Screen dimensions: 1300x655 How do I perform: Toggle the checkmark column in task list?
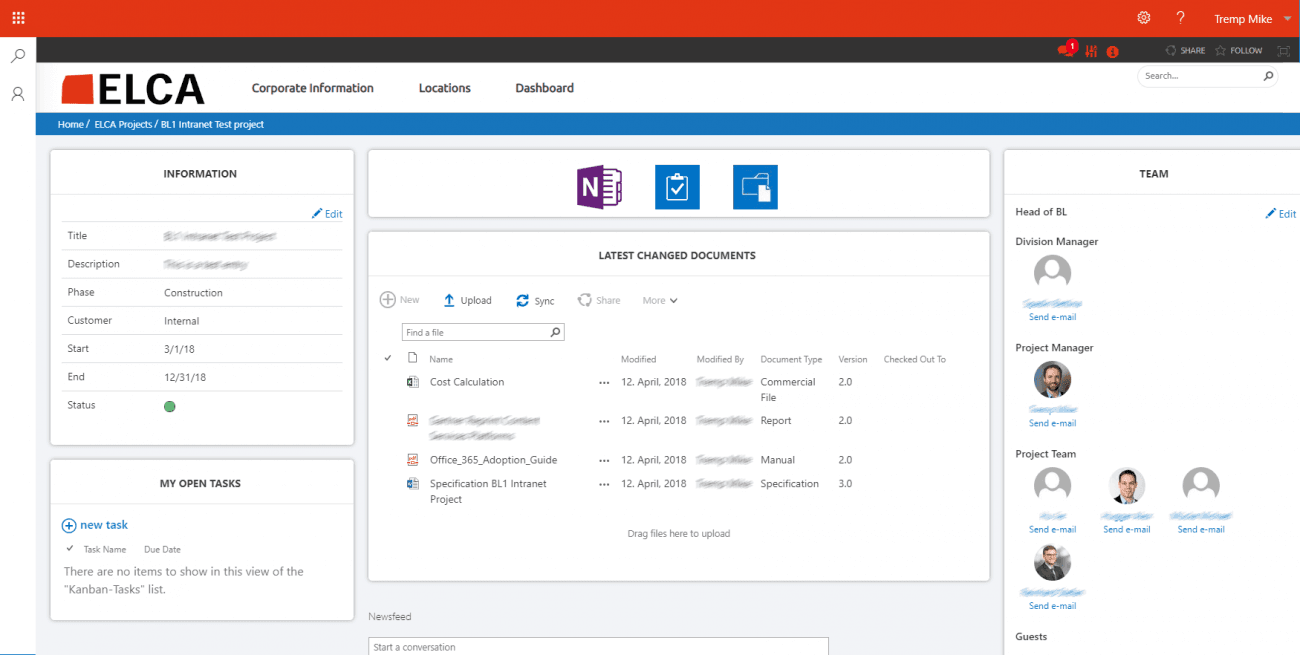point(69,549)
